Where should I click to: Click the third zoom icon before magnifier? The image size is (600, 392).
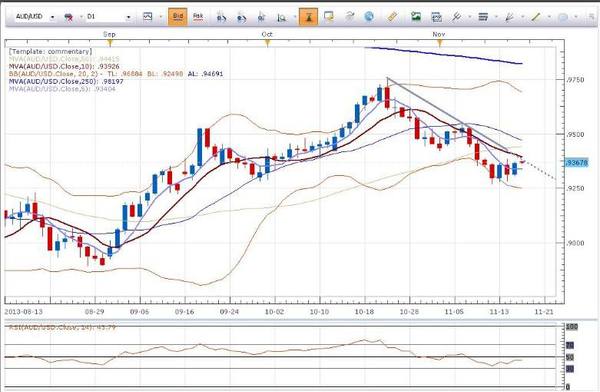(261, 16)
